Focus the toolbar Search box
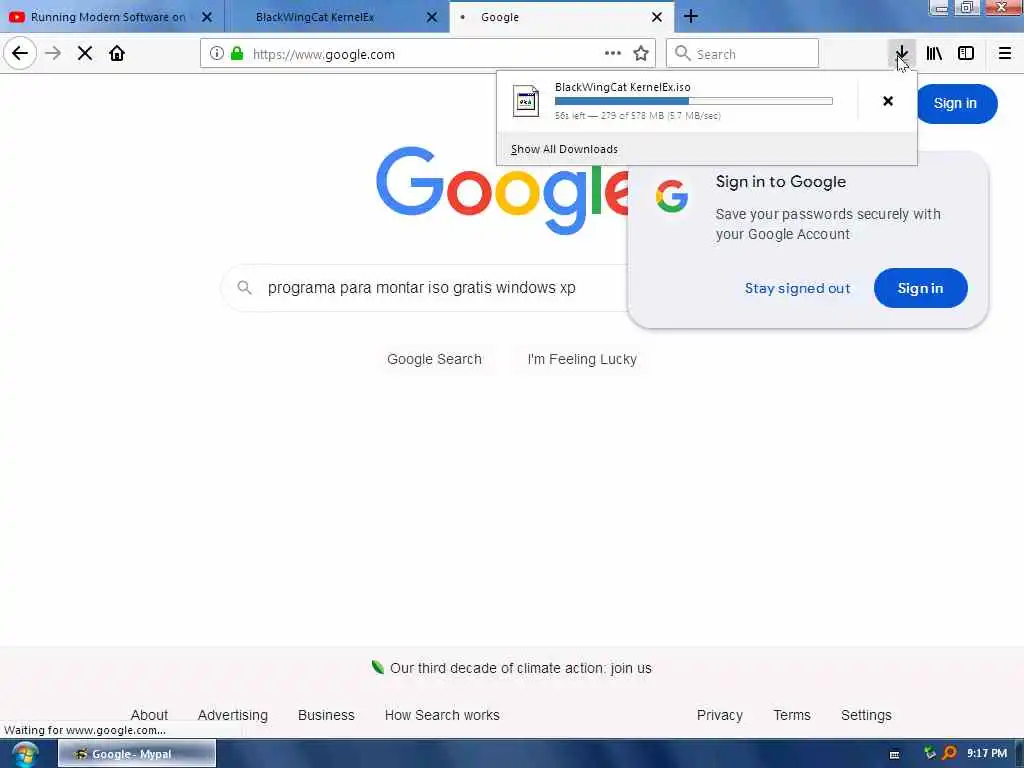This screenshot has width=1024, height=768. (742, 54)
